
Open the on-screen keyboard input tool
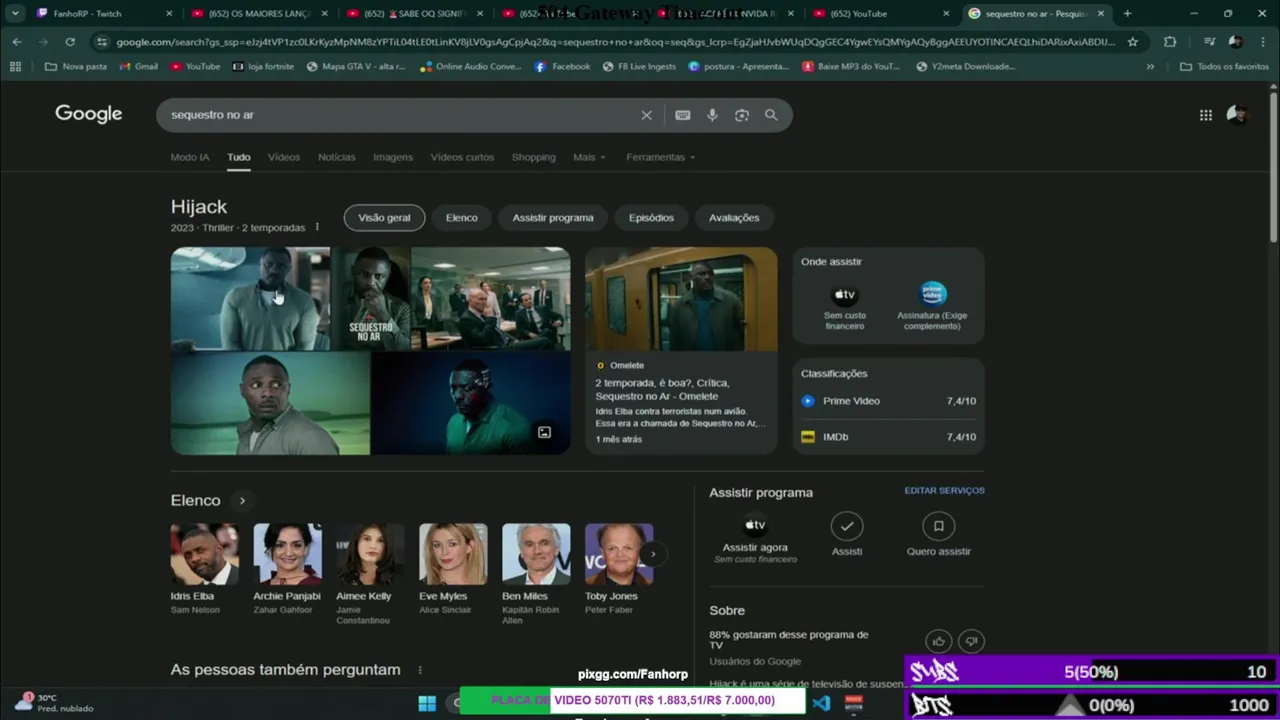[682, 115]
